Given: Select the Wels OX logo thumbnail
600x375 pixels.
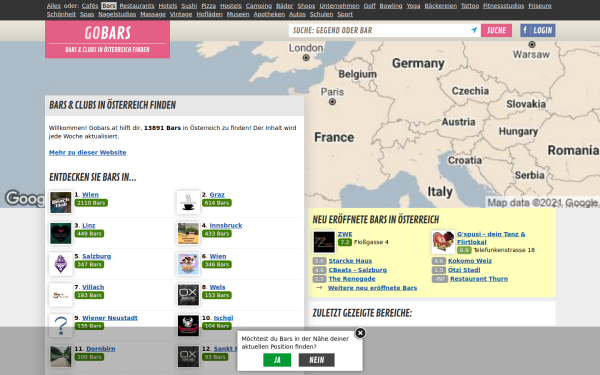Looking at the screenshot, I should coord(188,295).
